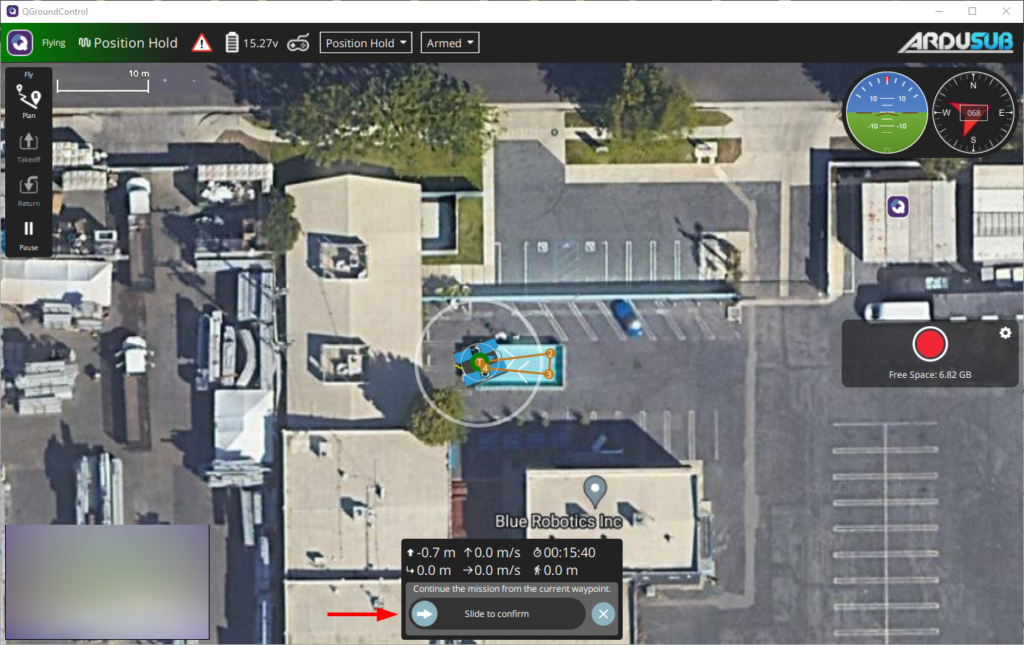Zoom in map with plus button
Screen dimensions: 1024x645
[x=165, y=80]
